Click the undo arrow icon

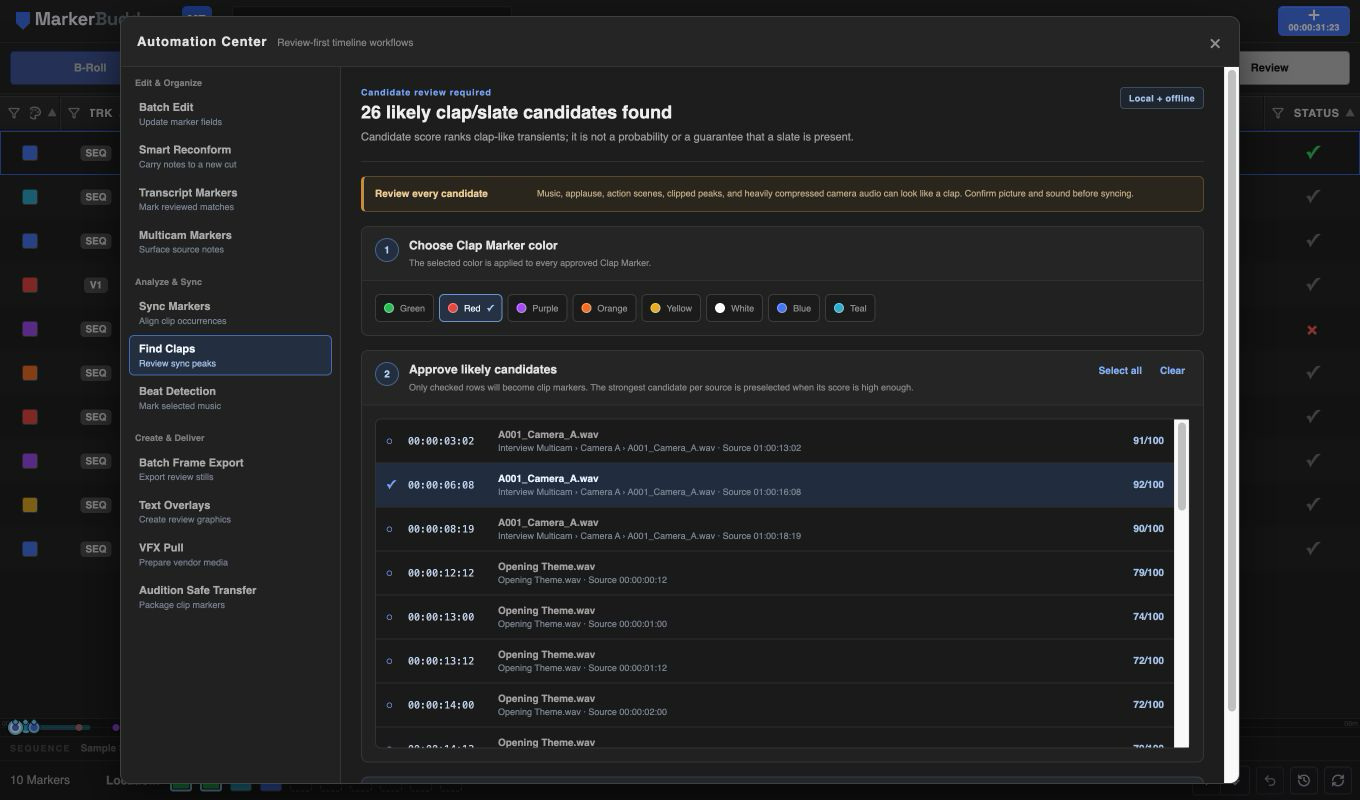click(1270, 780)
